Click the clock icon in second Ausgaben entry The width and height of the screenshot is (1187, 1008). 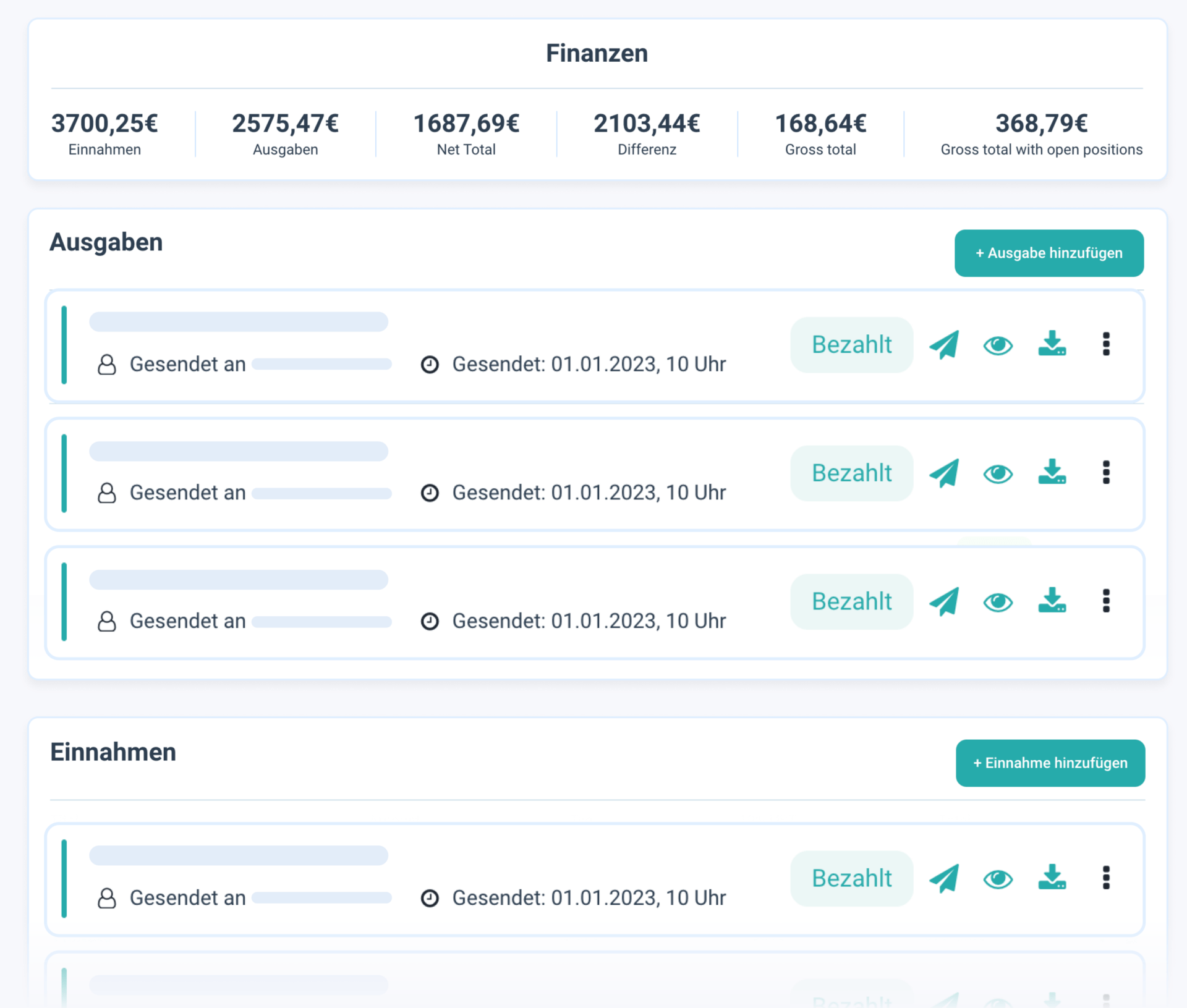[430, 494]
